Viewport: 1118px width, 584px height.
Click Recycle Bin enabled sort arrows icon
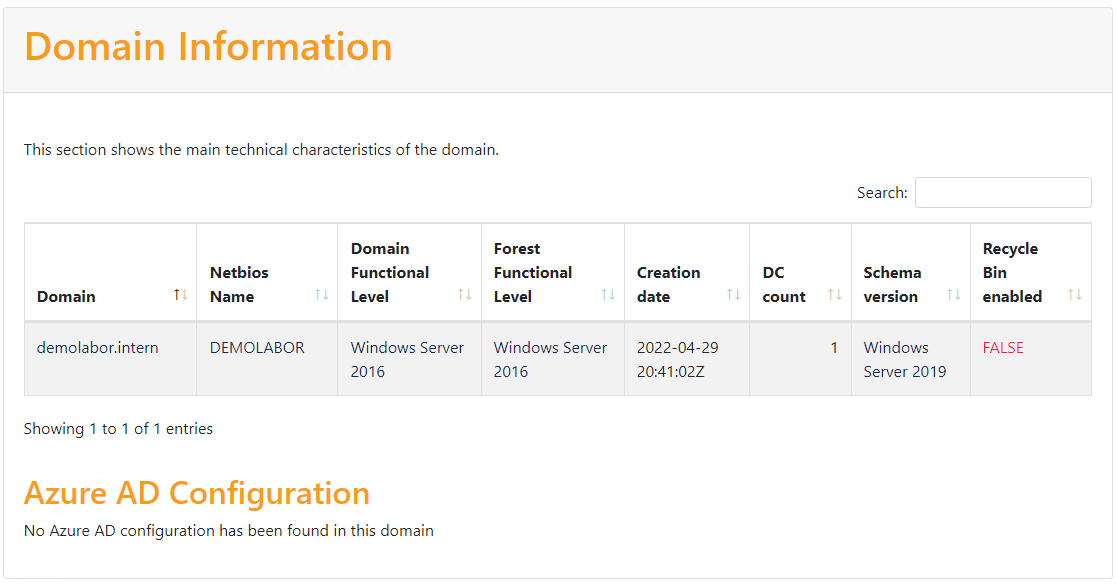(1075, 294)
